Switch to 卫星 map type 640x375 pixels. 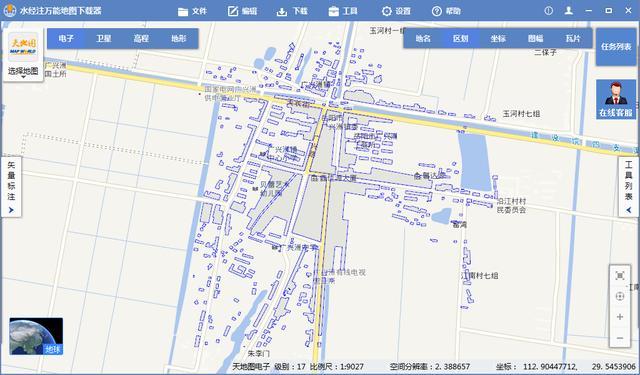pyautogui.click(x=104, y=38)
